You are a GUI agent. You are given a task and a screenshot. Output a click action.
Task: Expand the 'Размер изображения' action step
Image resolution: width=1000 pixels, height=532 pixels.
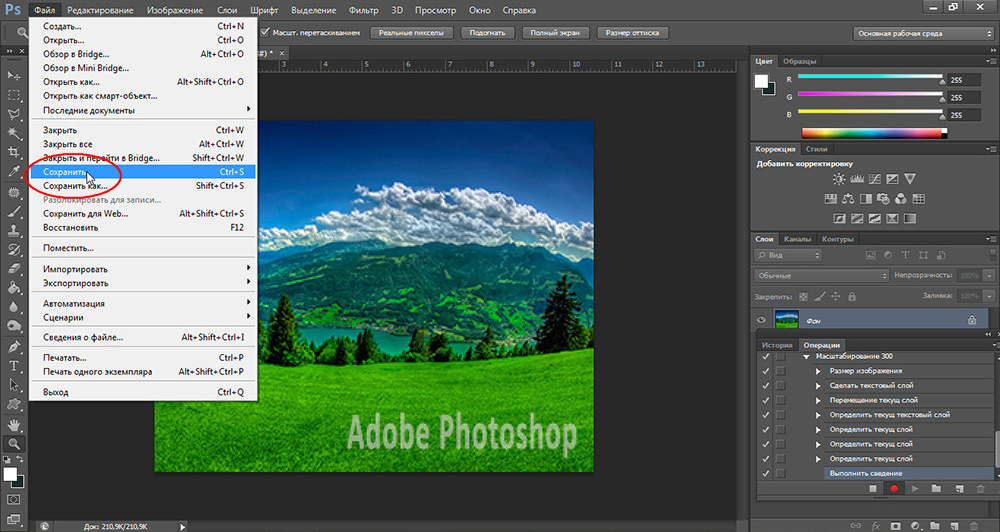click(818, 371)
